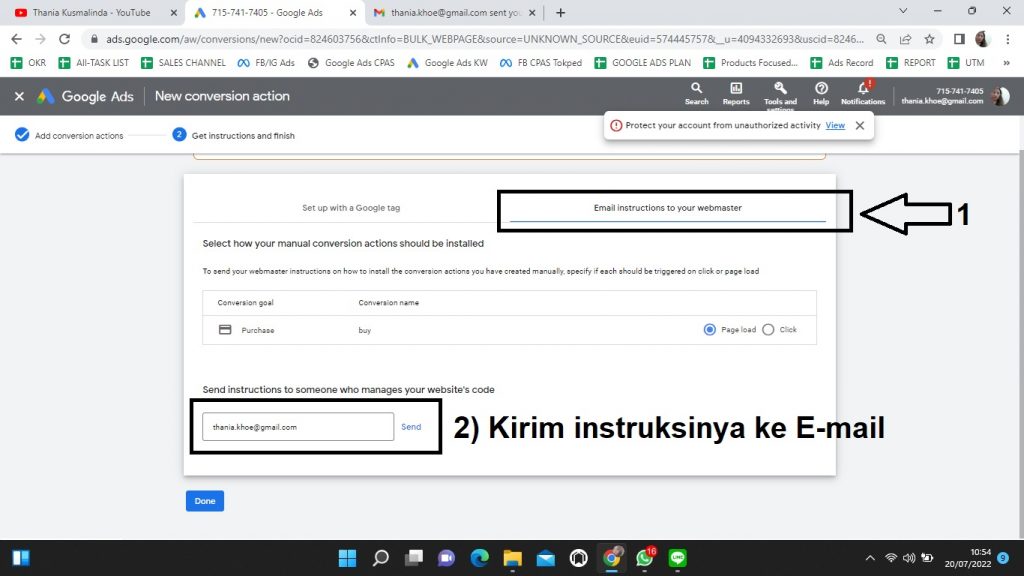Close the New conversion action page

coord(19,97)
